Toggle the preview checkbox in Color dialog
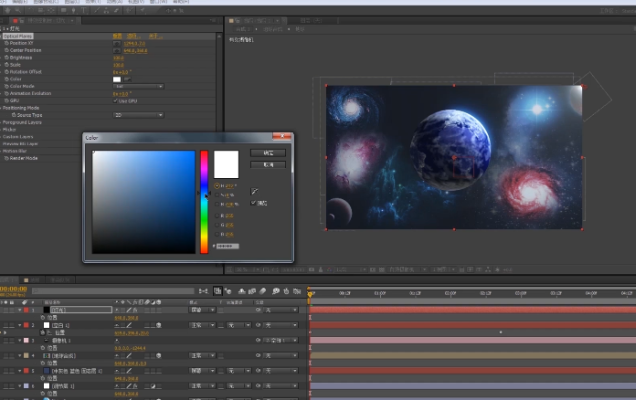Screen dimensions: 636x400 (253, 203)
